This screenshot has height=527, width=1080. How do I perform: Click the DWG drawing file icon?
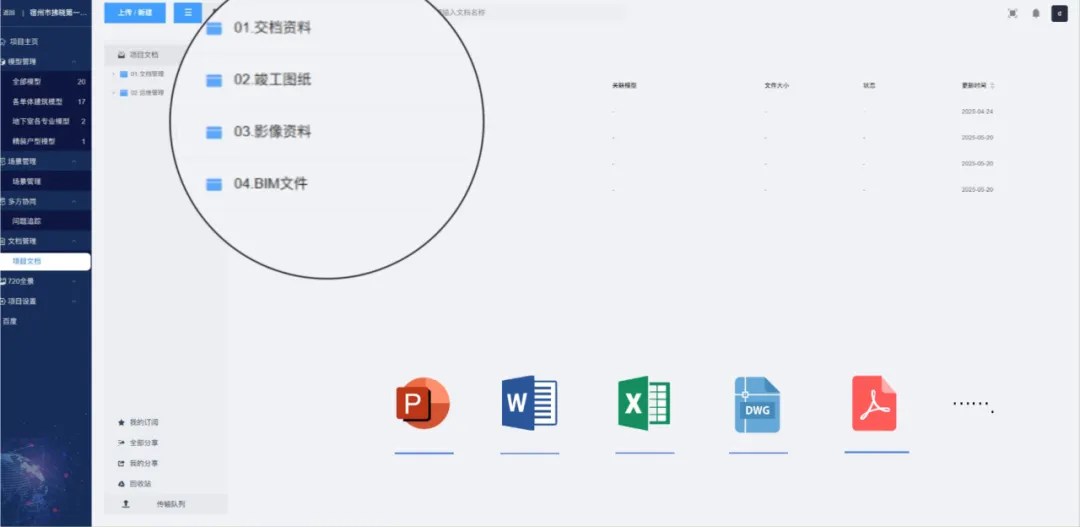click(x=757, y=404)
